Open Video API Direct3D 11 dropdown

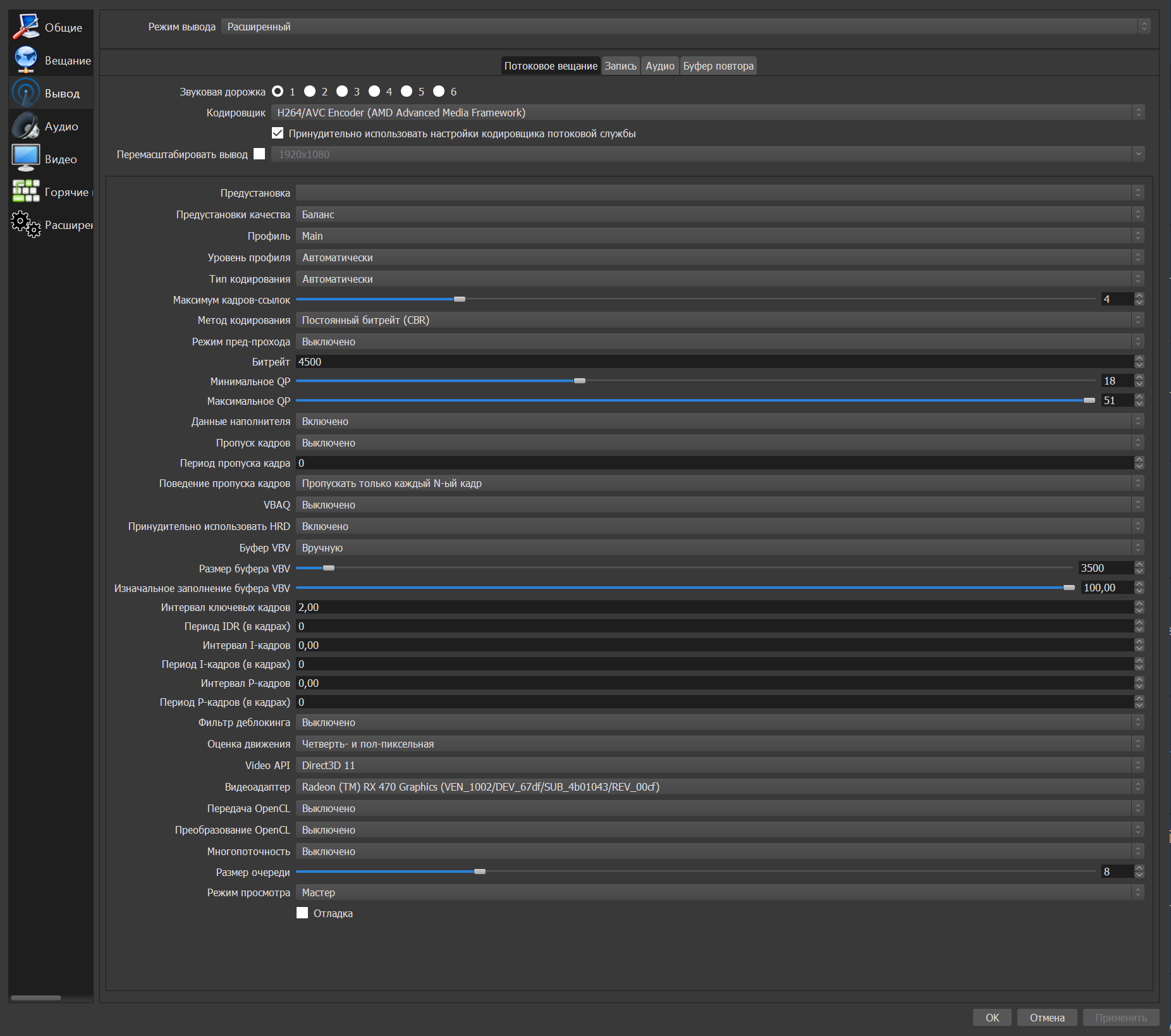tap(720, 765)
